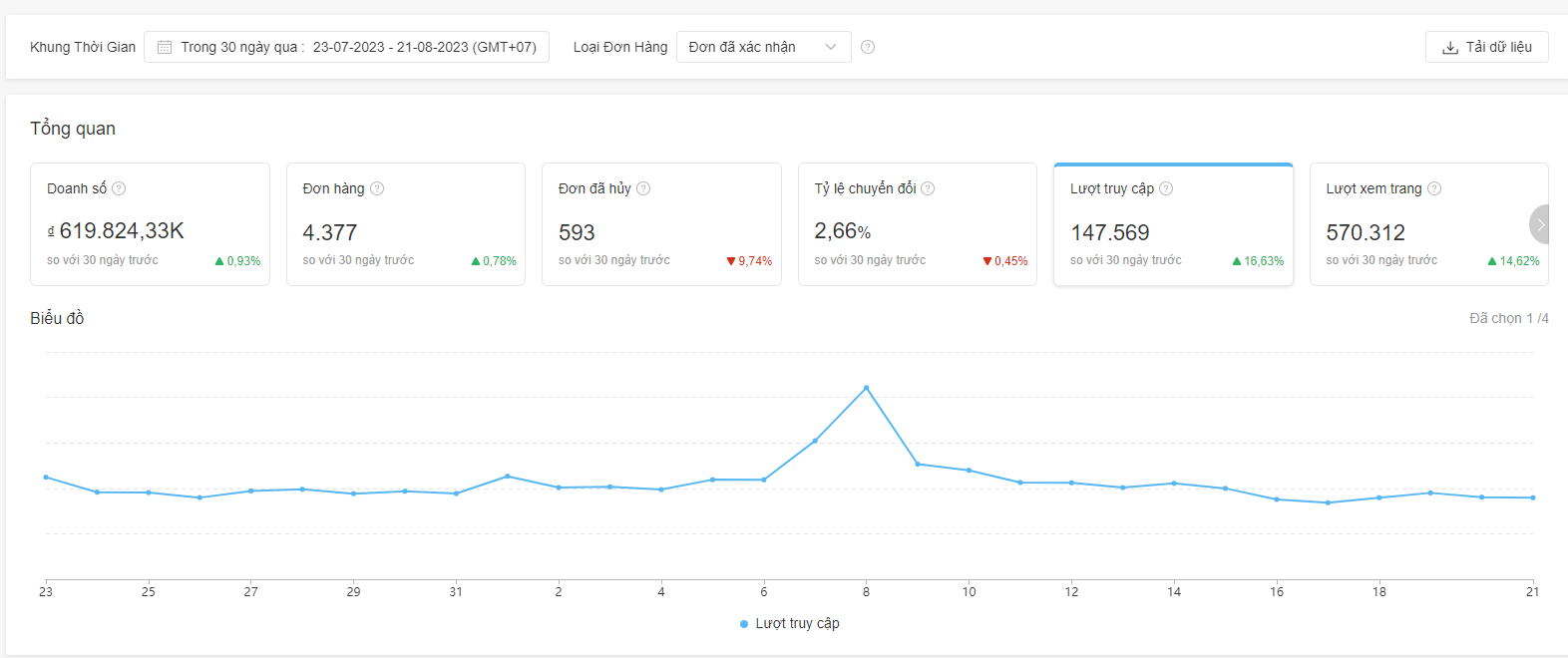Viewport: 1568px width, 658px height.
Task: Select the Đơn hàng metric card
Action: [x=406, y=224]
